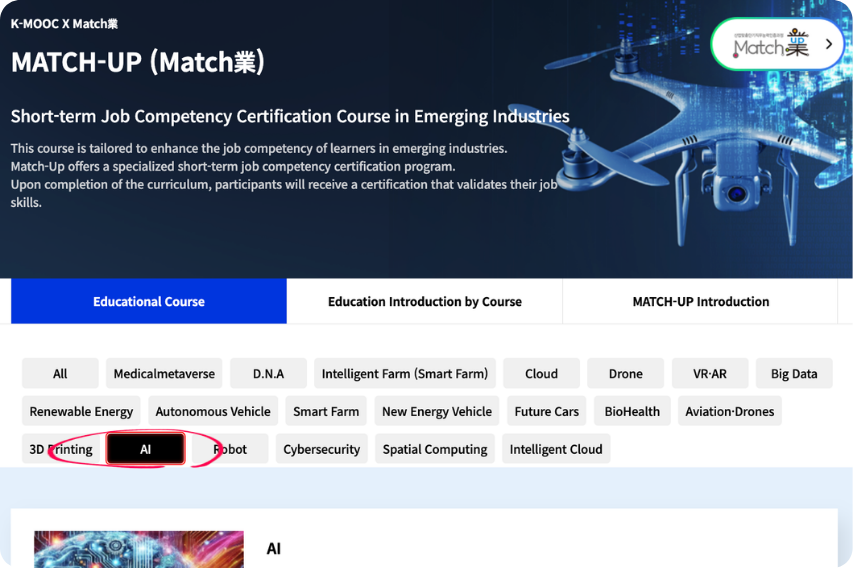Filter by Renewable Energy
Image resolution: width=853 pixels, height=569 pixels.
click(x=81, y=411)
